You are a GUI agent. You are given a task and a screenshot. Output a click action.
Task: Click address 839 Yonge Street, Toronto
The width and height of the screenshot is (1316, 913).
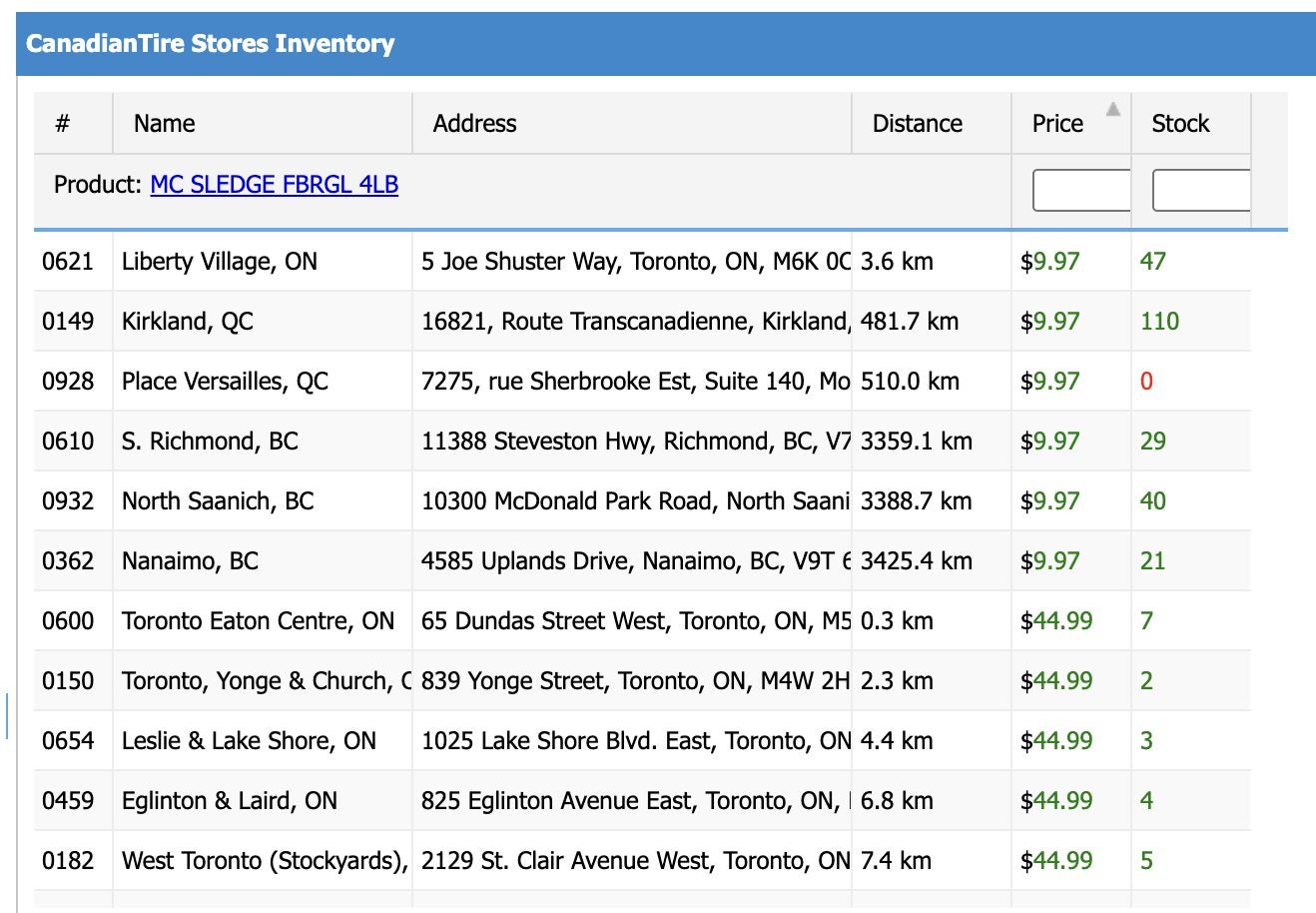(636, 681)
